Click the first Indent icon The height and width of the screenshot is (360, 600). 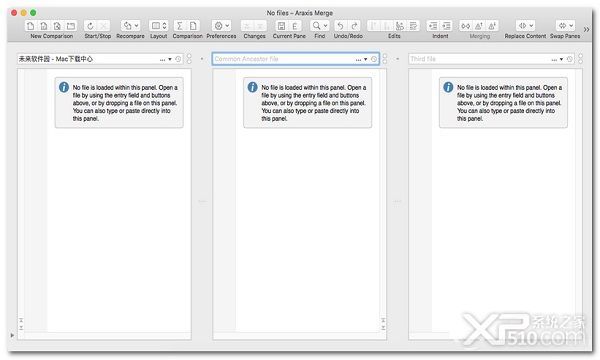[x=433, y=26]
